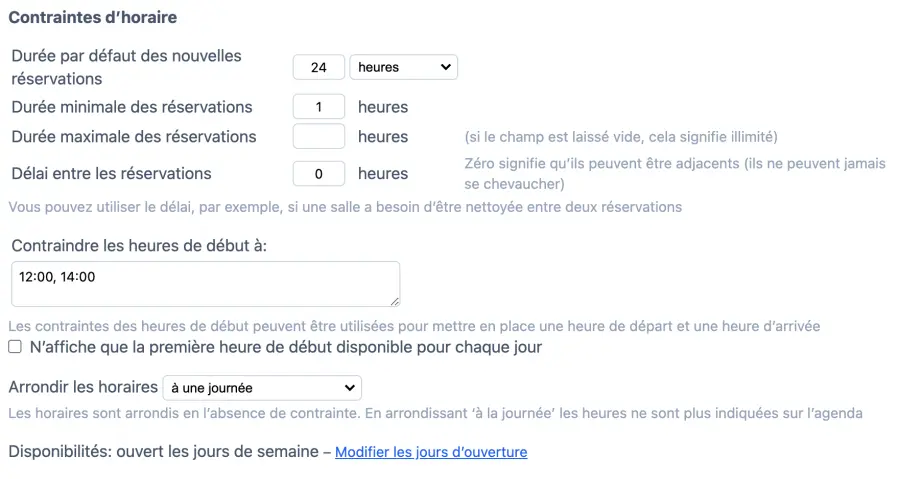Image resolution: width=900 pixels, height=479 pixels.
Task: Select the delay between reservations input
Action: [x=319, y=174]
